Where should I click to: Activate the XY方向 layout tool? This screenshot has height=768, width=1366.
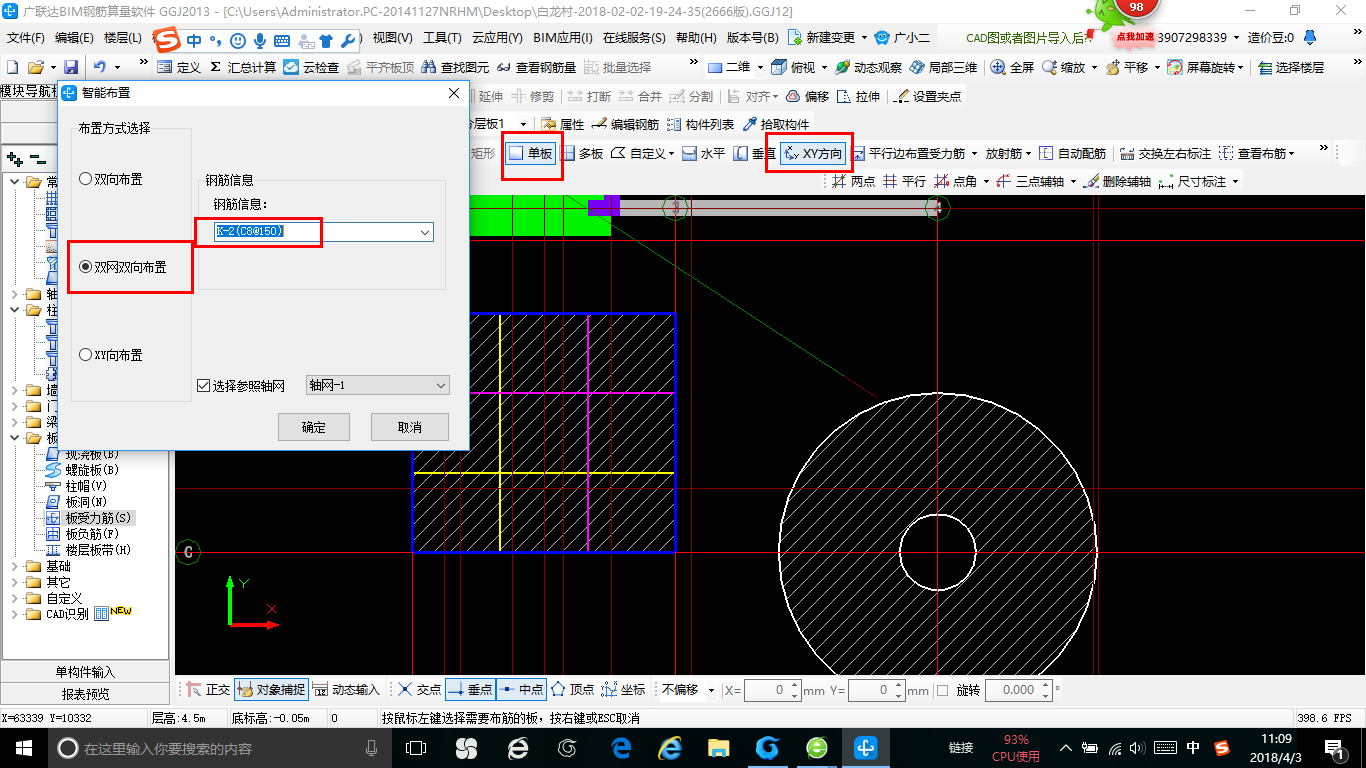(813, 154)
